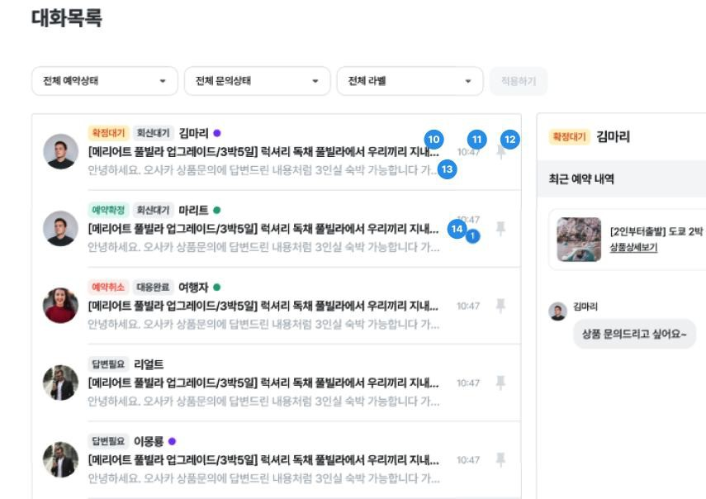Click 여행자's profile avatar
The height and width of the screenshot is (499, 706).
point(61,305)
